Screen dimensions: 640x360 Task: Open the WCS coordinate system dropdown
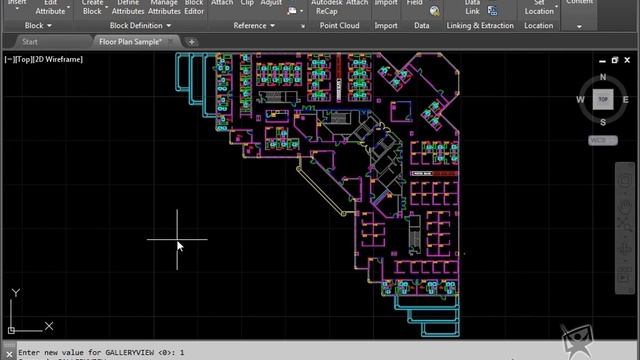click(x=603, y=140)
